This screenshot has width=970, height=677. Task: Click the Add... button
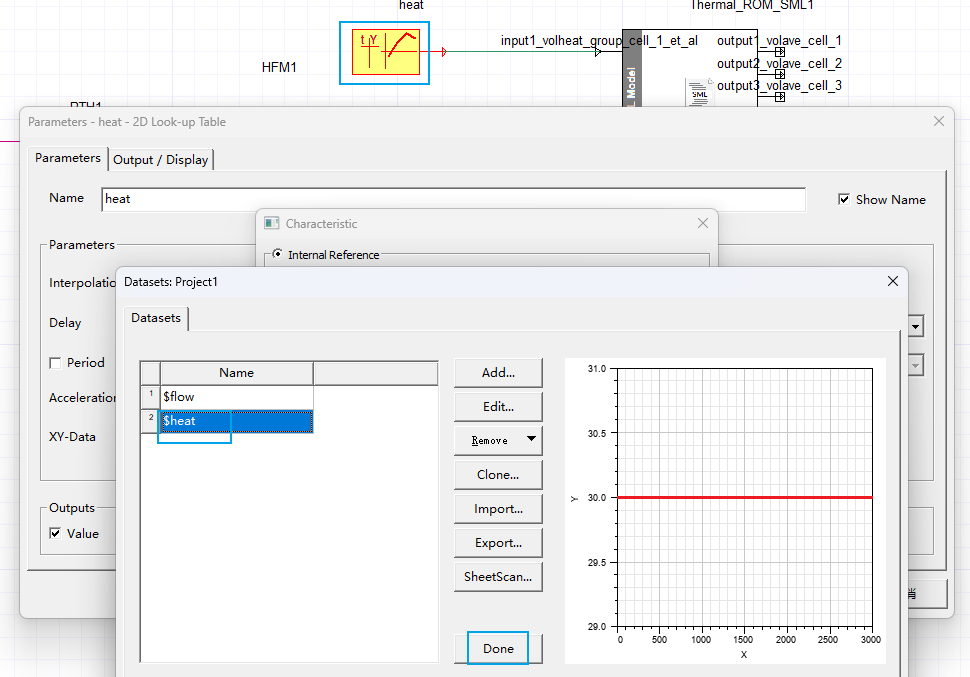point(498,373)
